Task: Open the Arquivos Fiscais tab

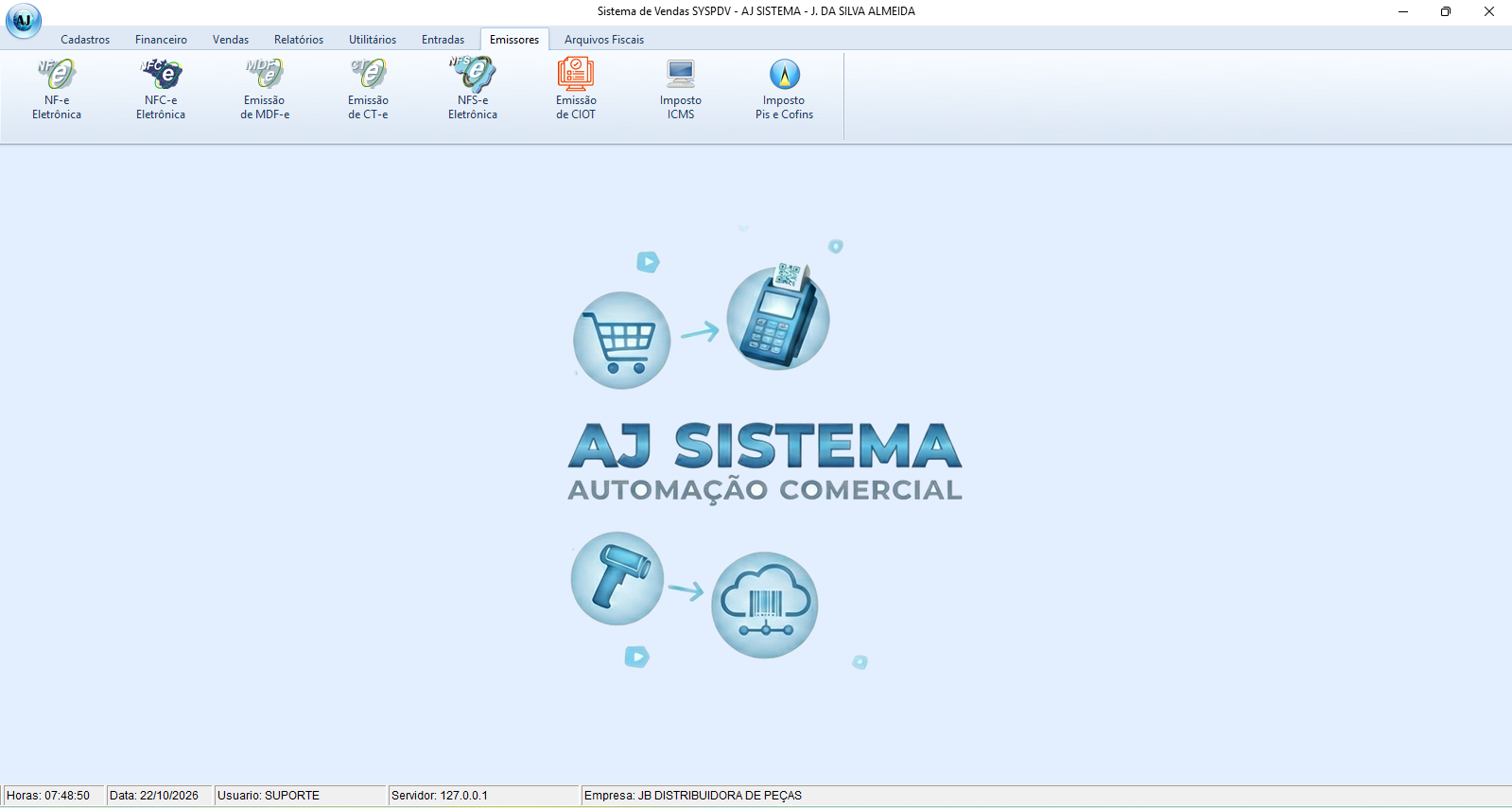Action: coord(604,40)
